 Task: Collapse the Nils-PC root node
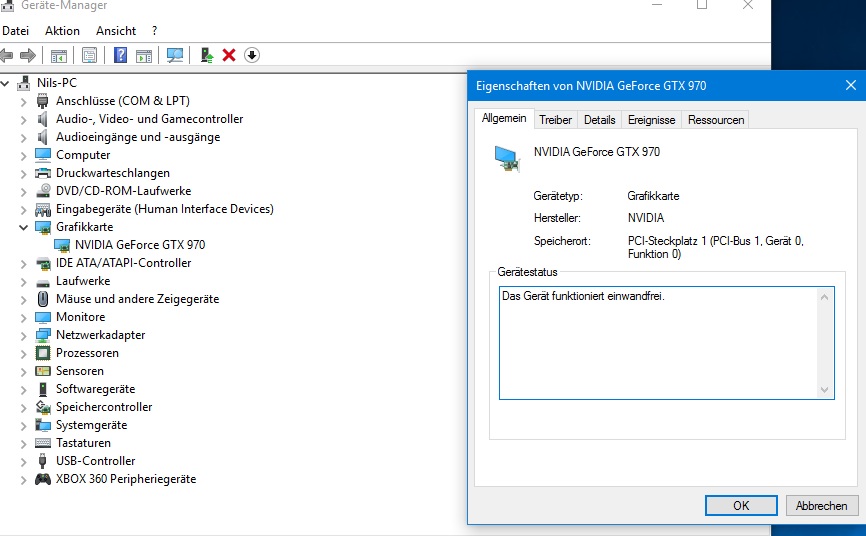click(x=5, y=83)
